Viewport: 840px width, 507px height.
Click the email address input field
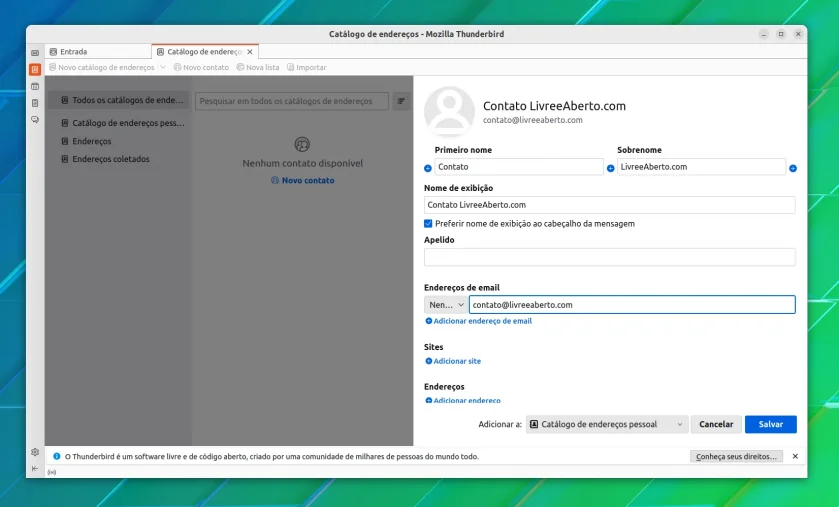[x=632, y=304]
